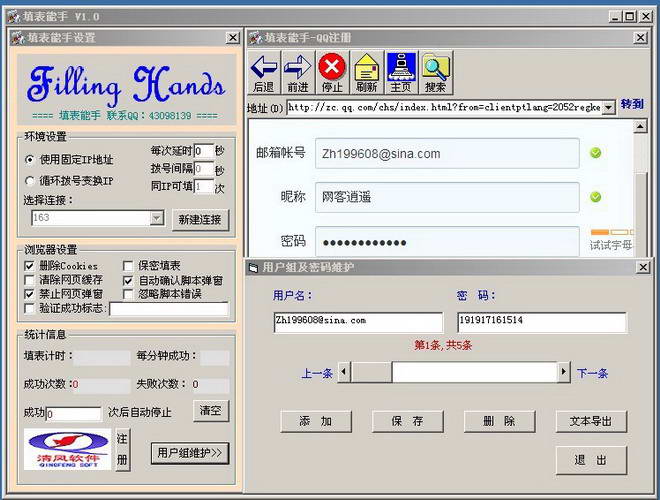Click the 文本导出 button
The image size is (660, 500).
(x=591, y=421)
